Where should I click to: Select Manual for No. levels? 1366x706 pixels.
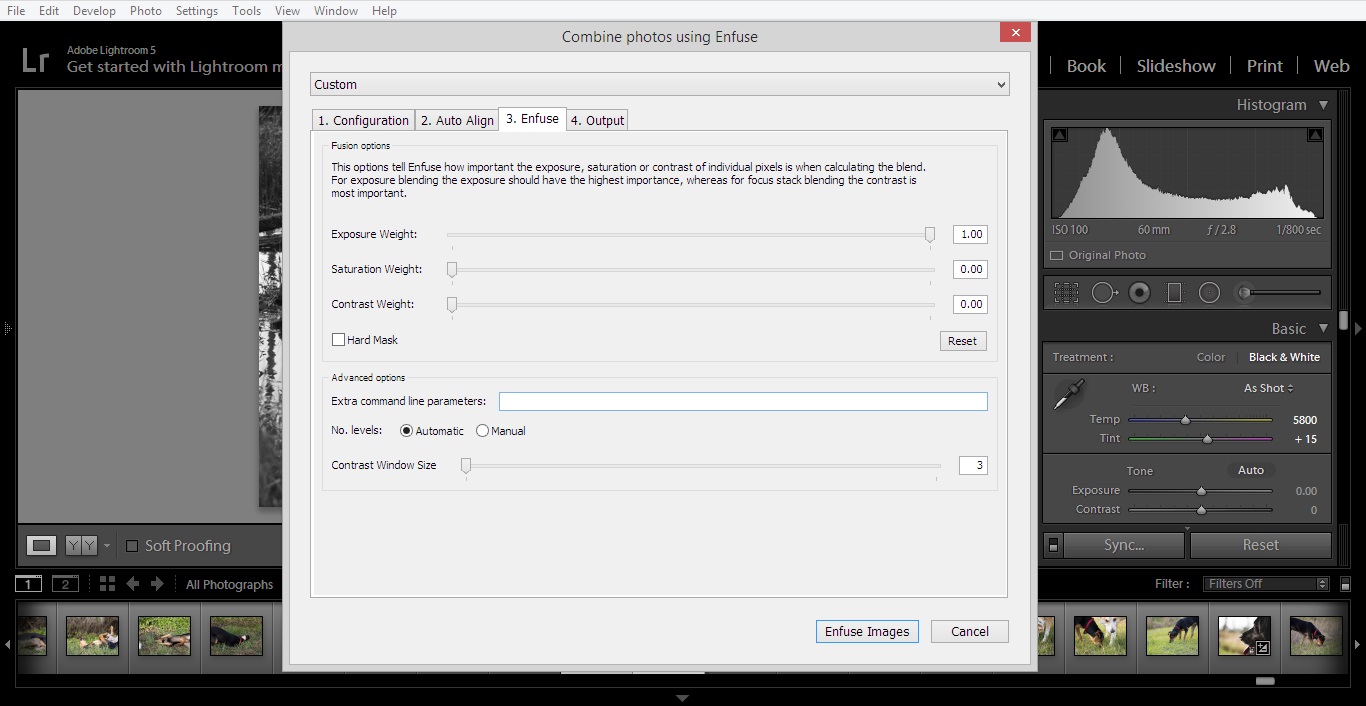click(482, 431)
